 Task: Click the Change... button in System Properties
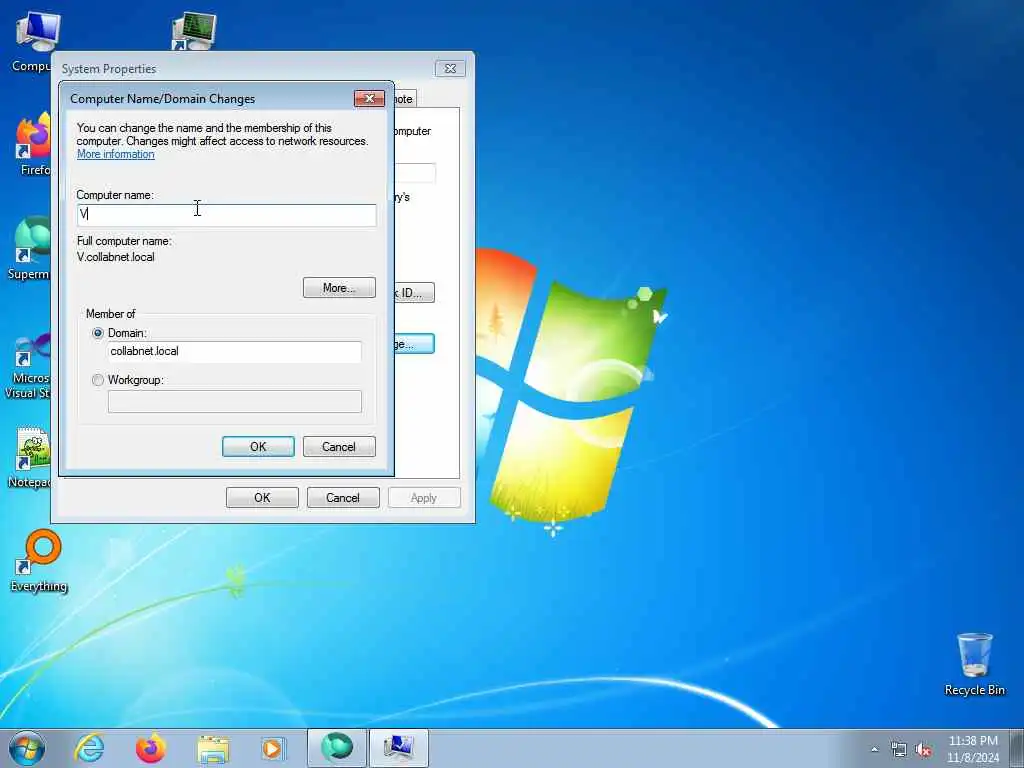click(414, 344)
